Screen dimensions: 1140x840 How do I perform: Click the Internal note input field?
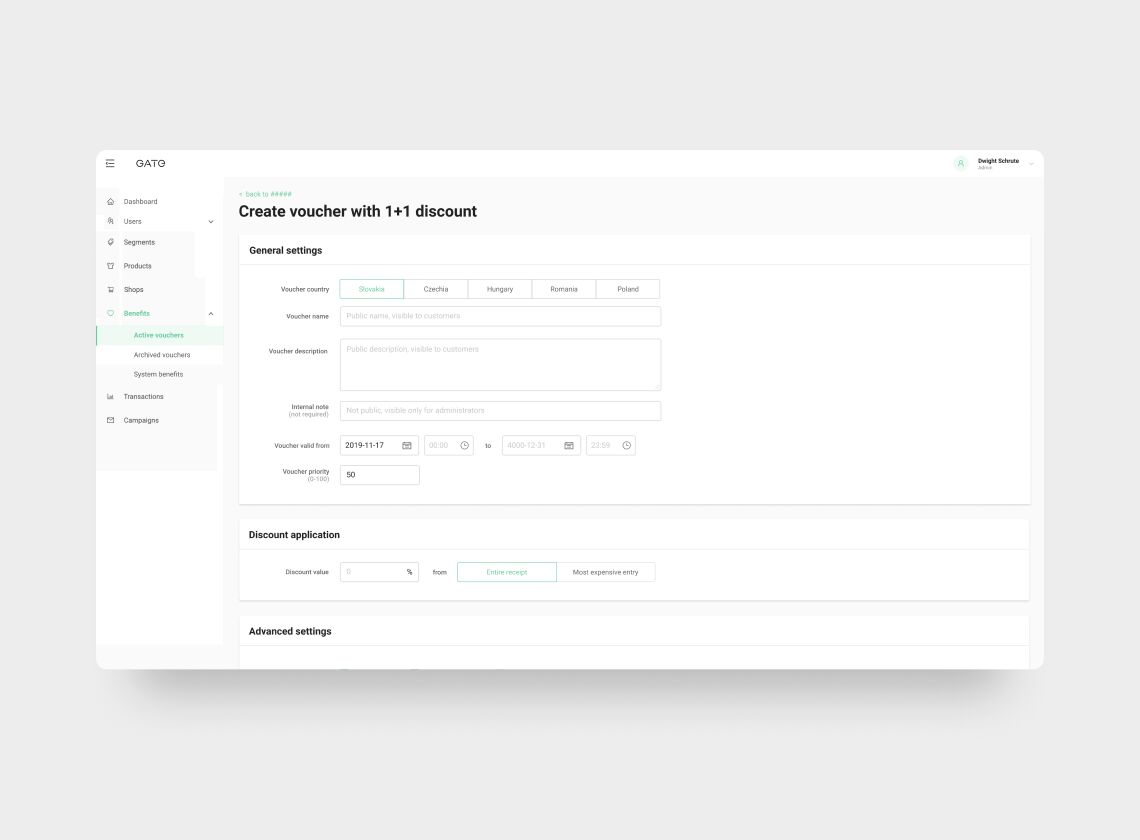pyautogui.click(x=500, y=411)
